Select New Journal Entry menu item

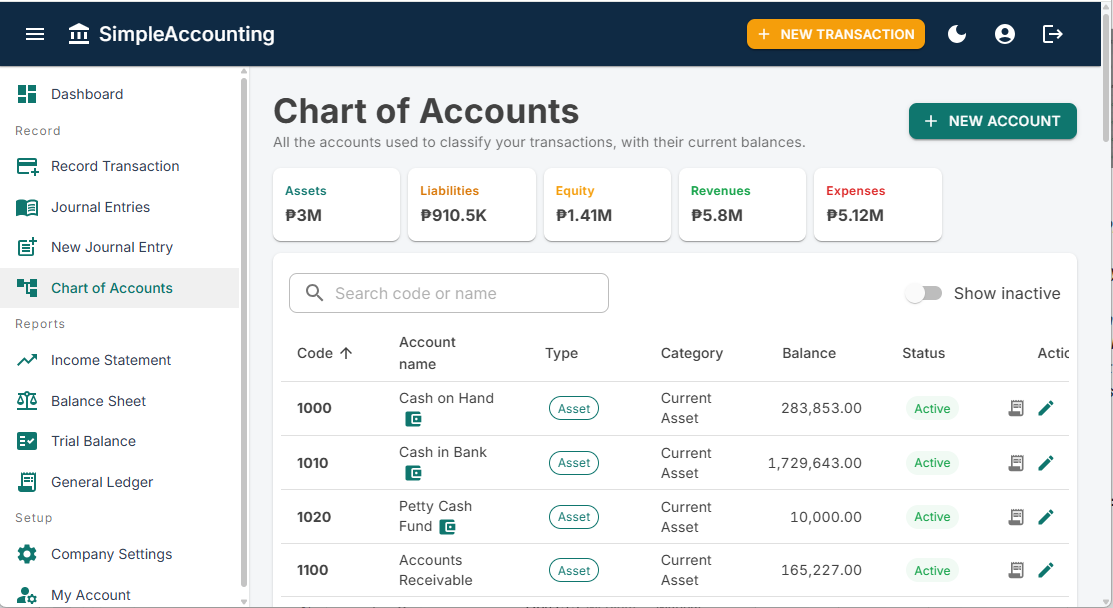coord(120,247)
